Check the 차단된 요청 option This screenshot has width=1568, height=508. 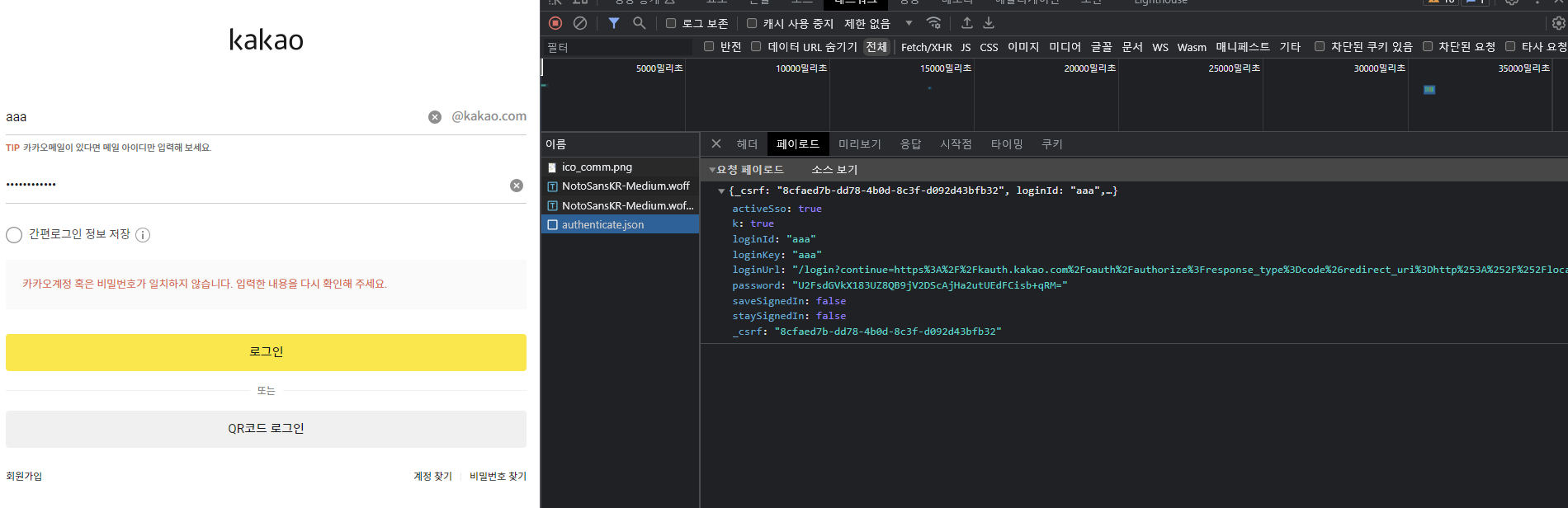pos(1428,46)
